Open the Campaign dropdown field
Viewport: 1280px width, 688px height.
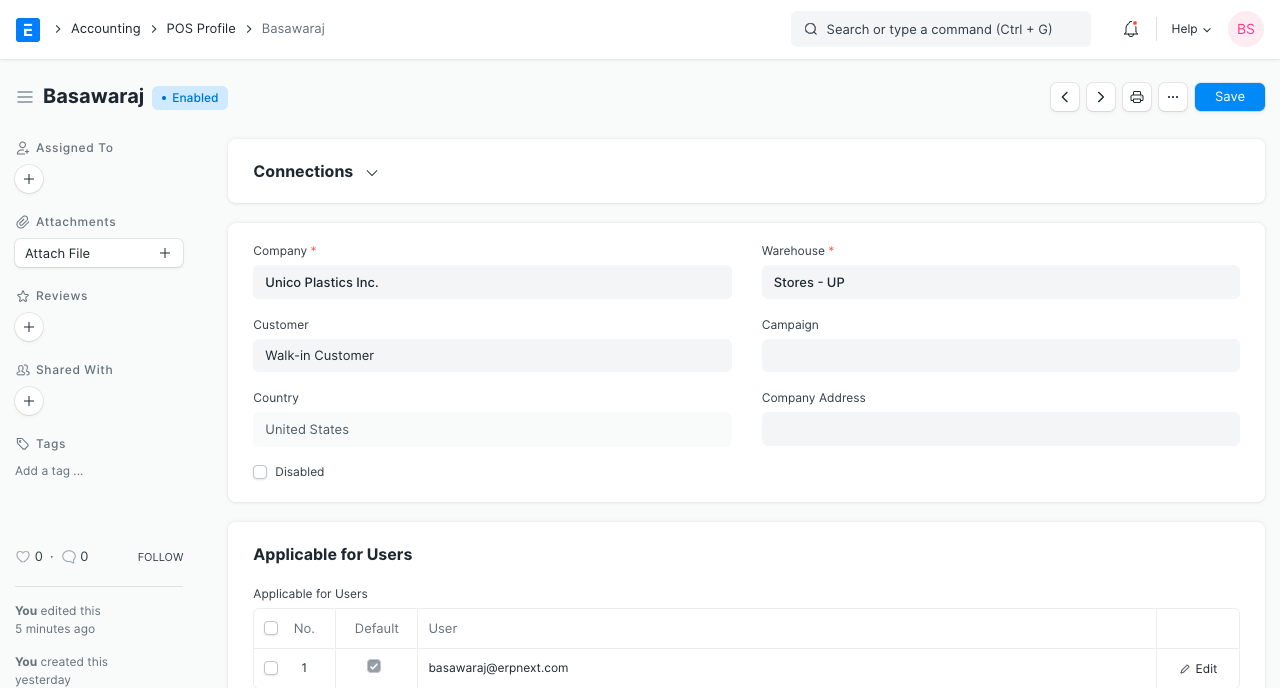(x=1000, y=355)
